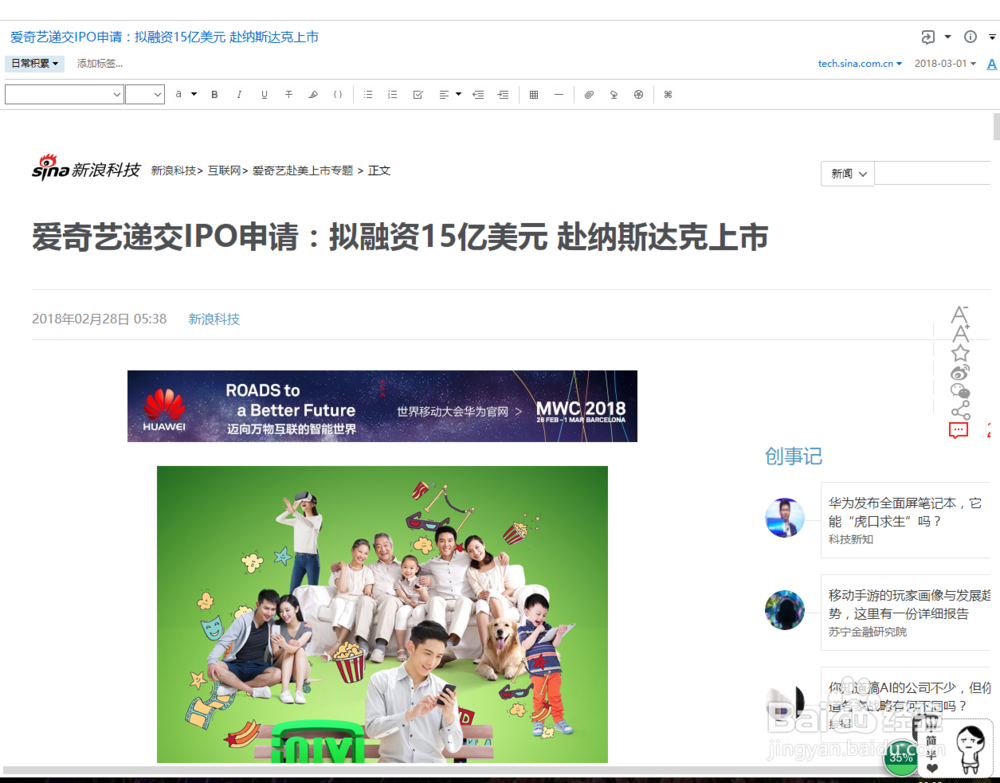
Task: Open the 新闻 search category dropdown
Action: 848,173
